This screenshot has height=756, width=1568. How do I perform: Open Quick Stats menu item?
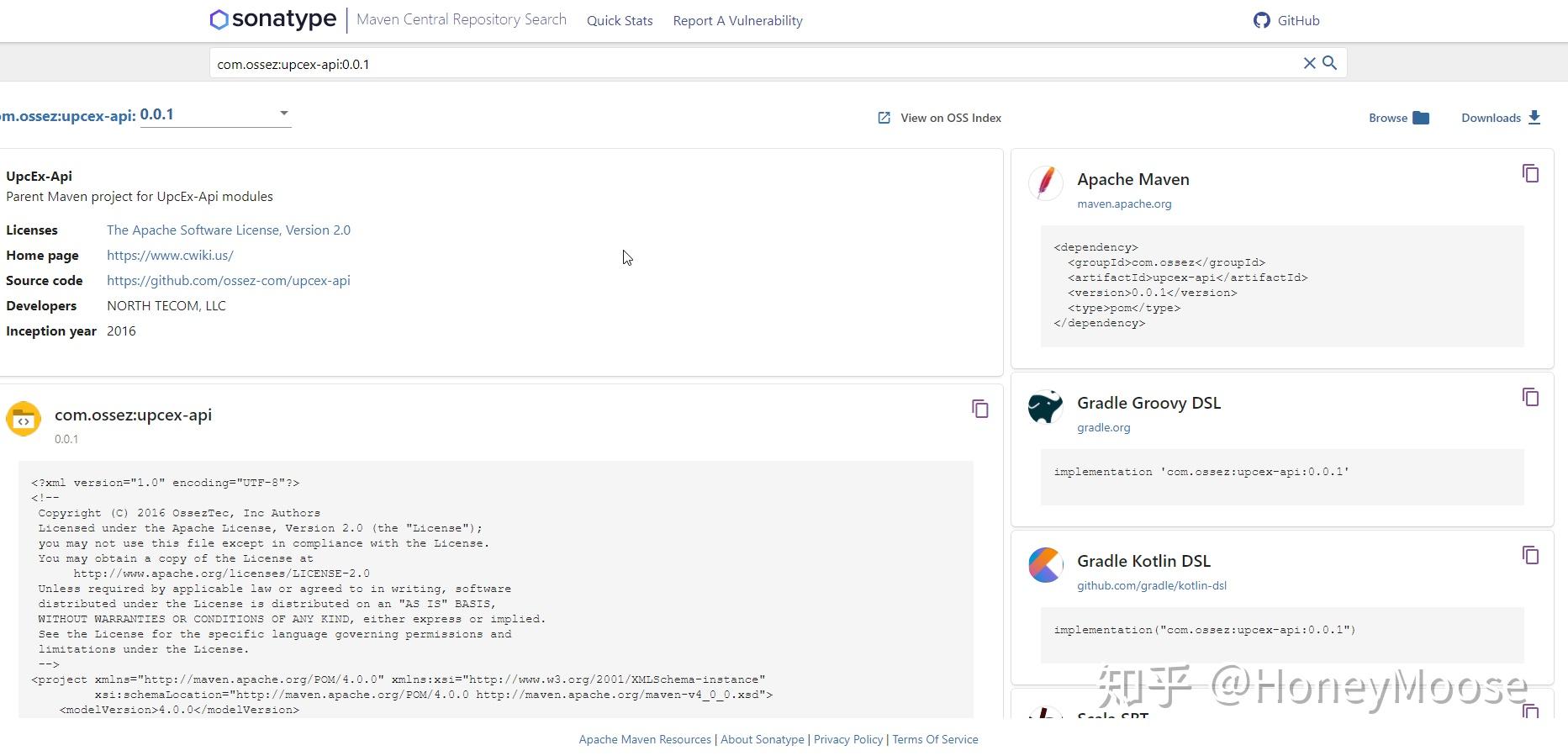pos(620,21)
